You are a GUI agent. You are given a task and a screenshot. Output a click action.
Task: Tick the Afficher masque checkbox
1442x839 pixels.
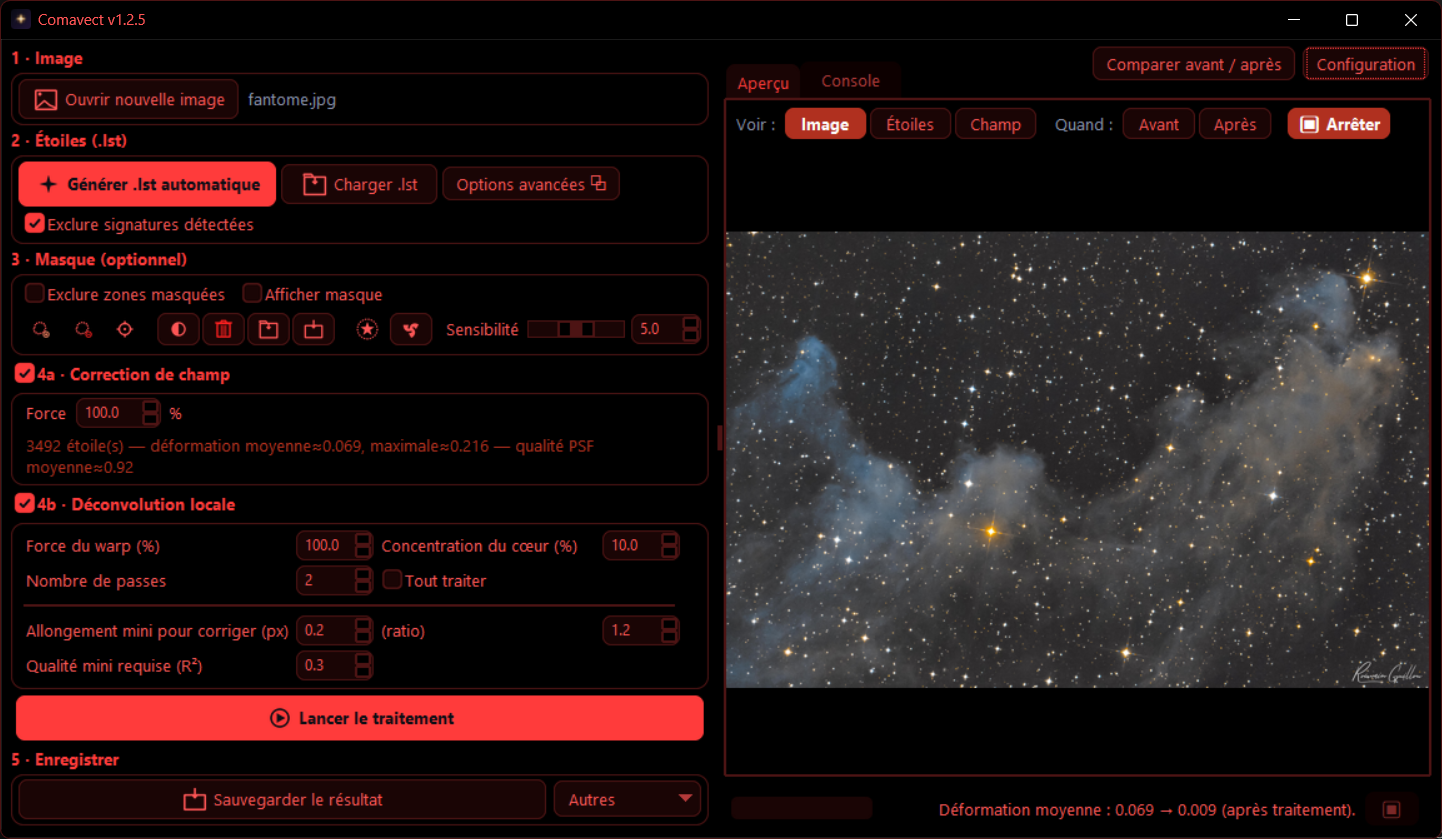252,294
